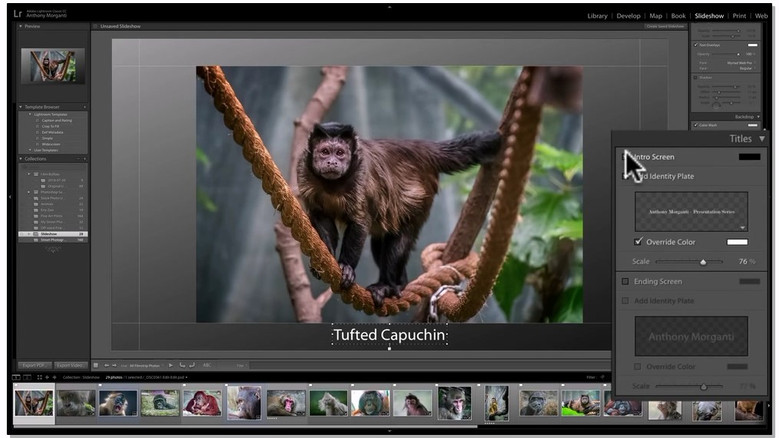The width and height of the screenshot is (779, 438).
Task: Collapse the Titles panel triangle
Action: 762,139
